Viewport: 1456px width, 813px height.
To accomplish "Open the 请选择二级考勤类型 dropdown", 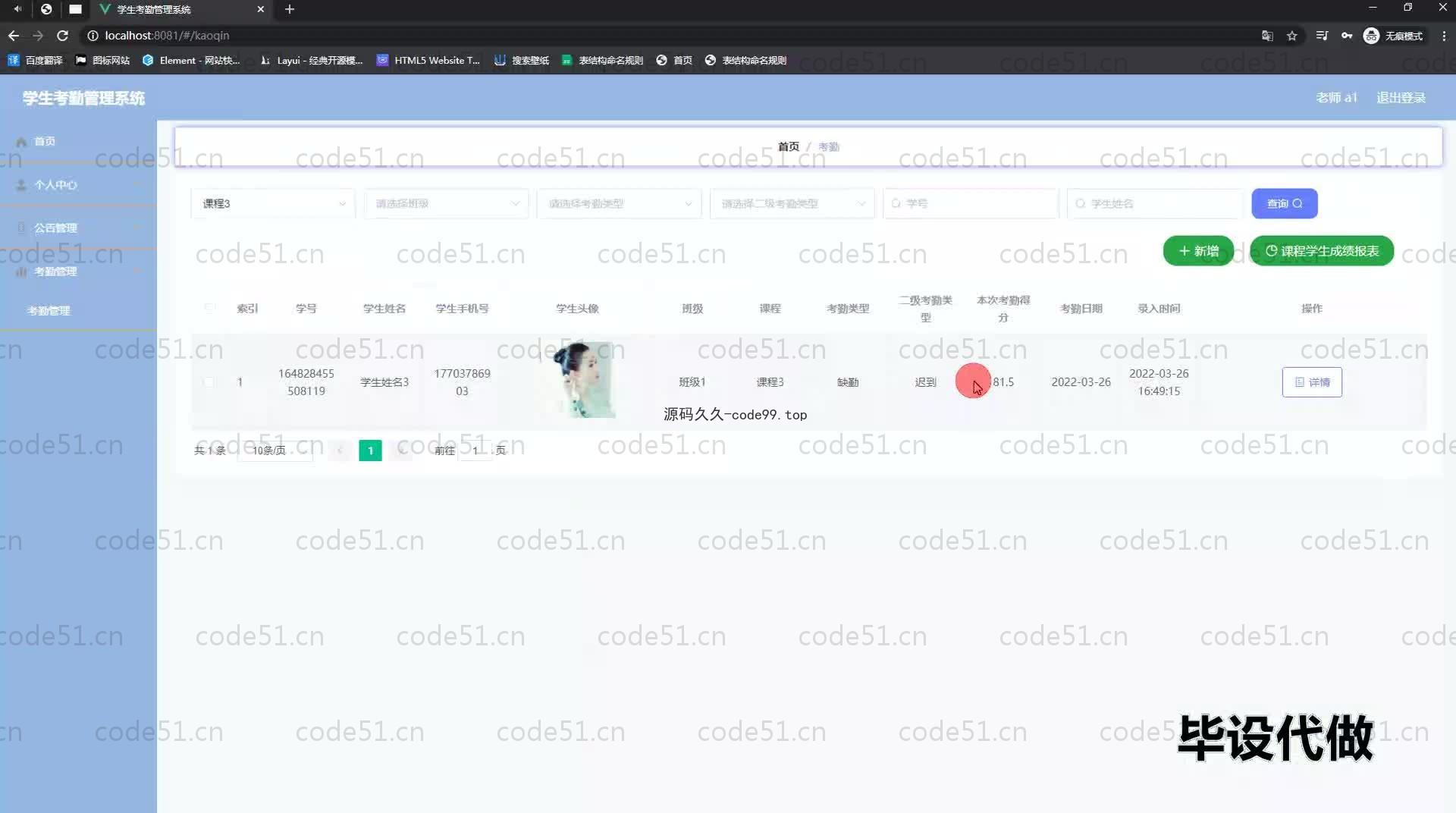I will point(792,203).
